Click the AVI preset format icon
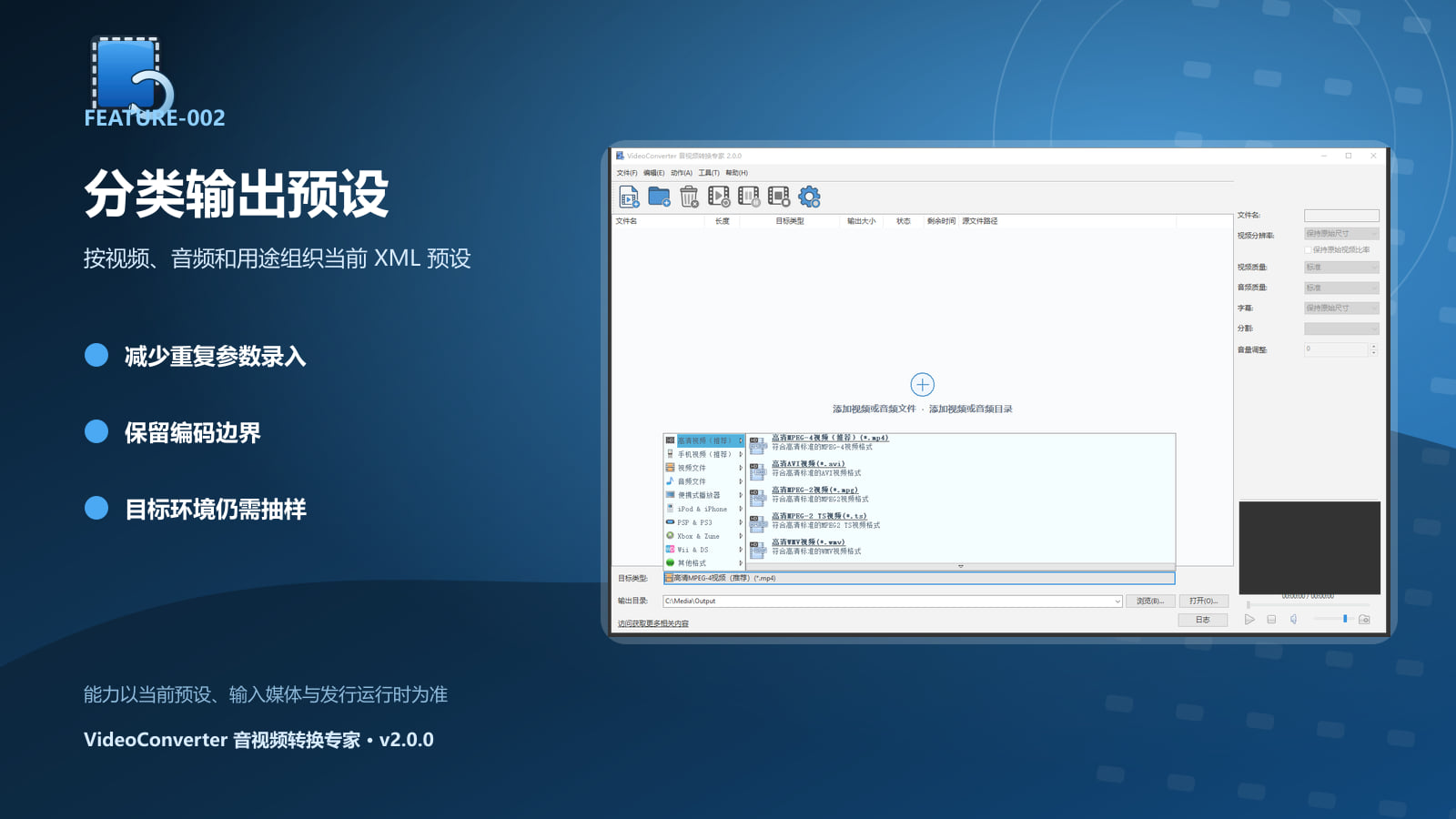This screenshot has width=1456, height=819. pyautogui.click(x=757, y=470)
